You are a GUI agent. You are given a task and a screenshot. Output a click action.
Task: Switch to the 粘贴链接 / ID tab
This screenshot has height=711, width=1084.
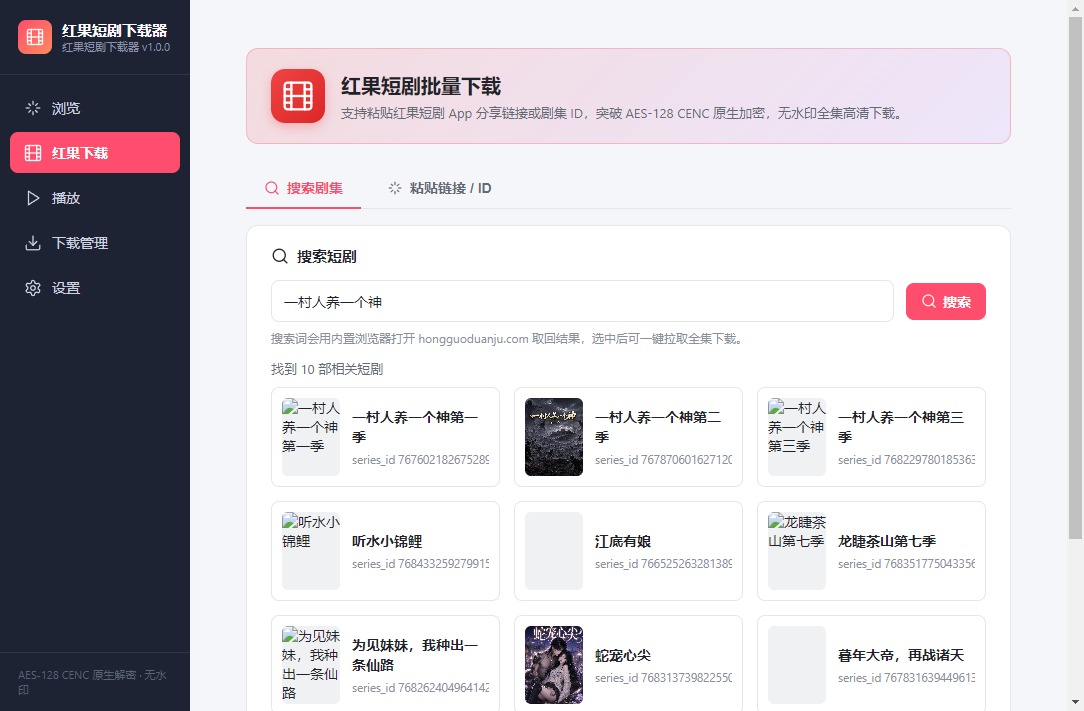(x=440, y=188)
